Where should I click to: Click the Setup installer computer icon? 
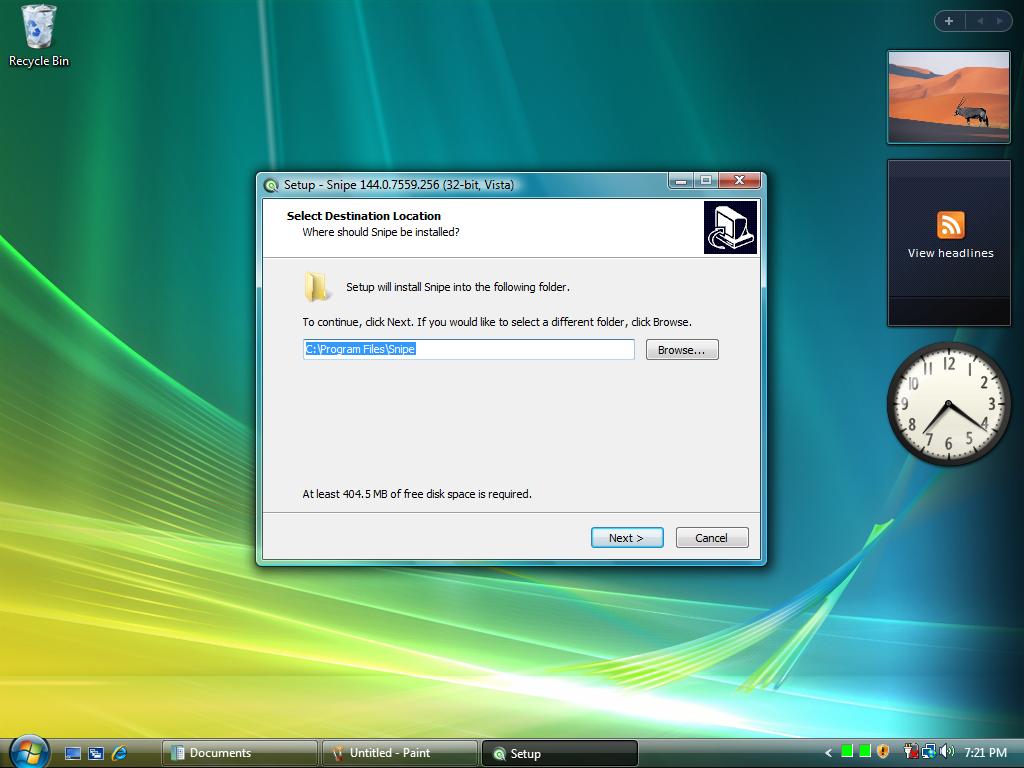click(x=730, y=227)
